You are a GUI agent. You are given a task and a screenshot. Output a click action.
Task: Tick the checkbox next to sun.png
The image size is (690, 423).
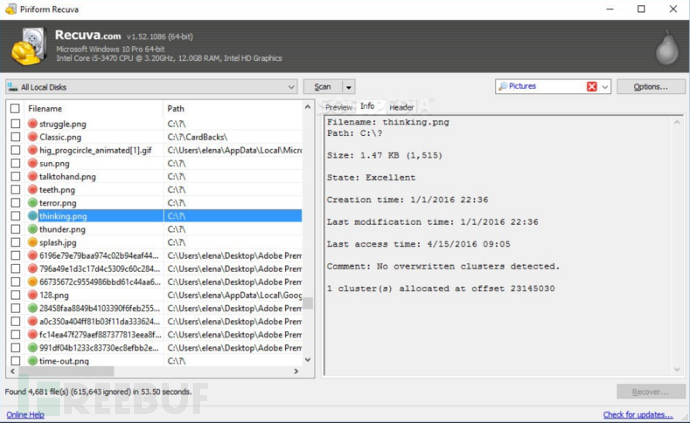[x=15, y=163]
